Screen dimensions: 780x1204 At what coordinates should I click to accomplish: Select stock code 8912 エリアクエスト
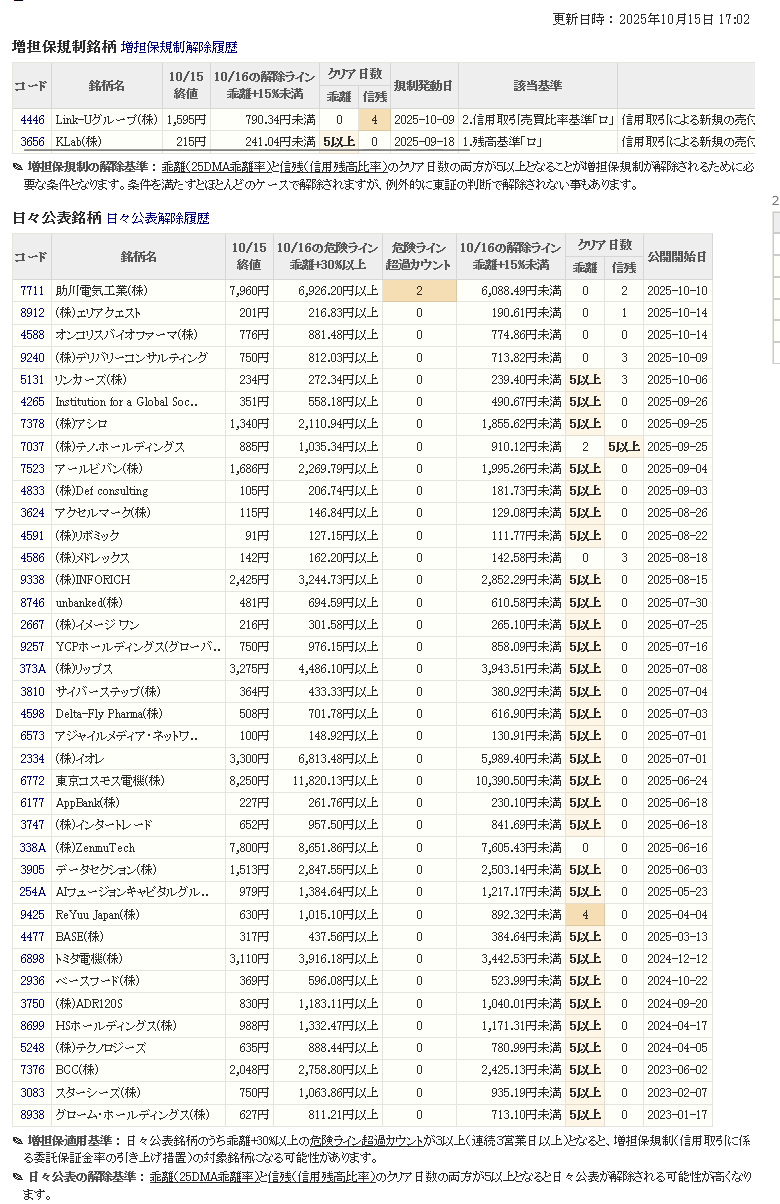32,313
